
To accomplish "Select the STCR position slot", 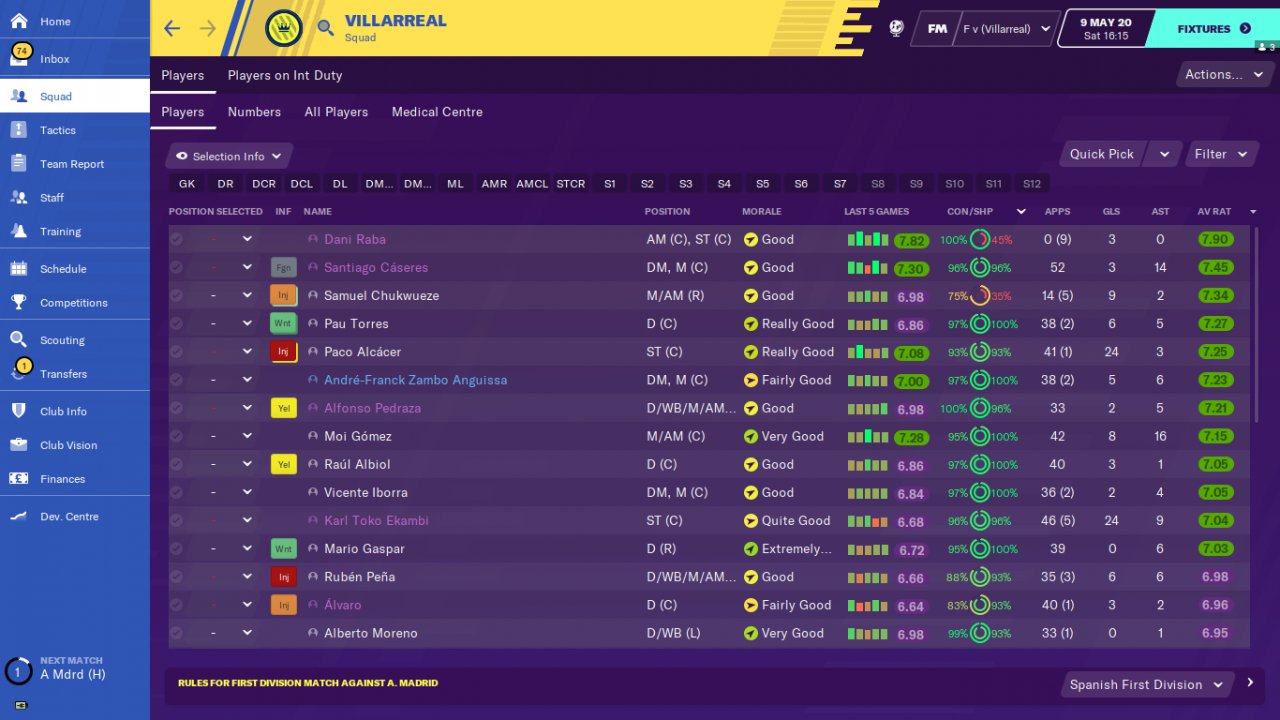I will coord(571,184).
